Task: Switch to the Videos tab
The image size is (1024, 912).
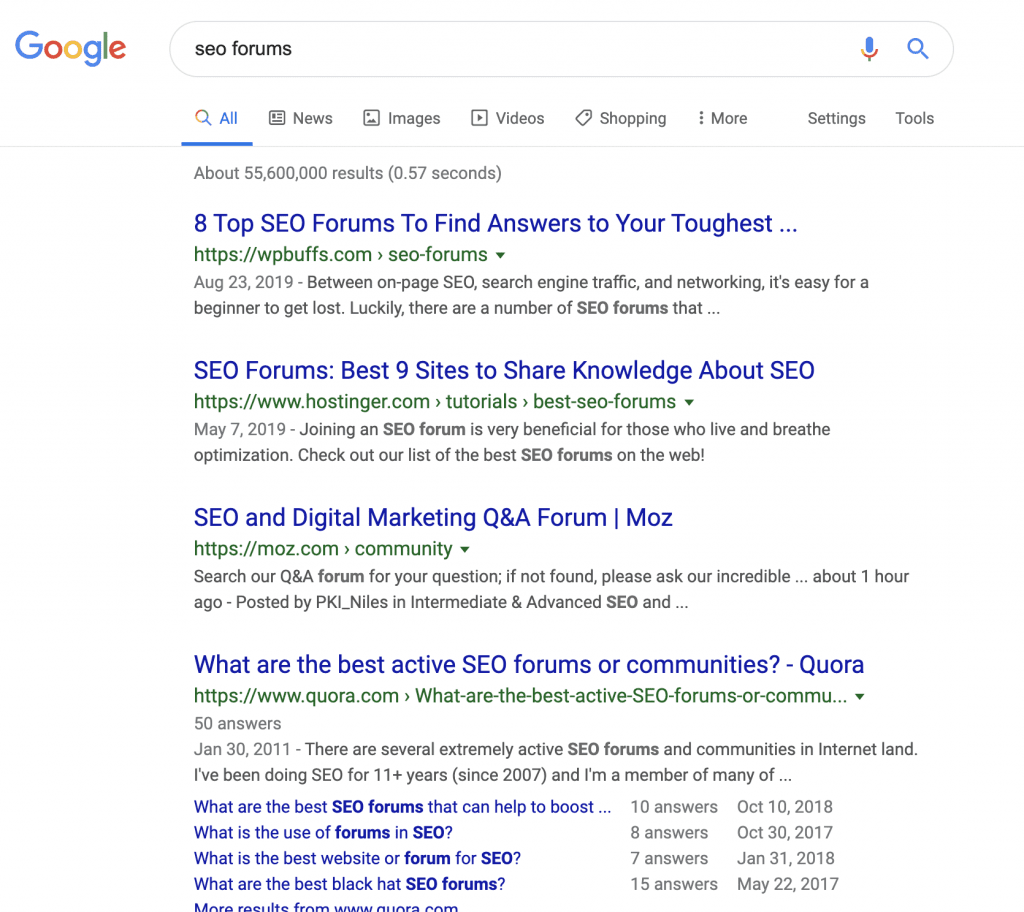Action: pyautogui.click(x=507, y=118)
